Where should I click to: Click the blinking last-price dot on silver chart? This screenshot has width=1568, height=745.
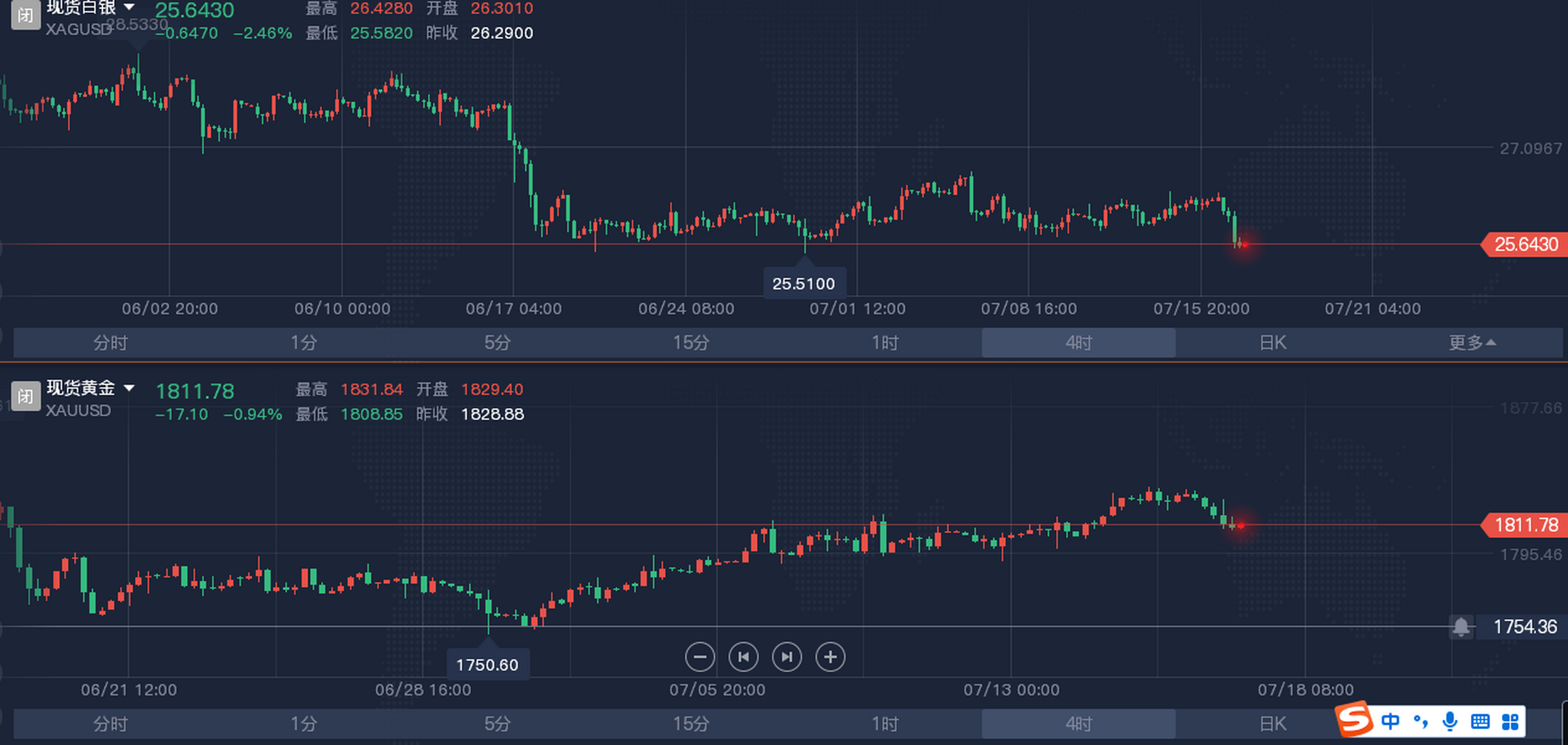(1245, 244)
